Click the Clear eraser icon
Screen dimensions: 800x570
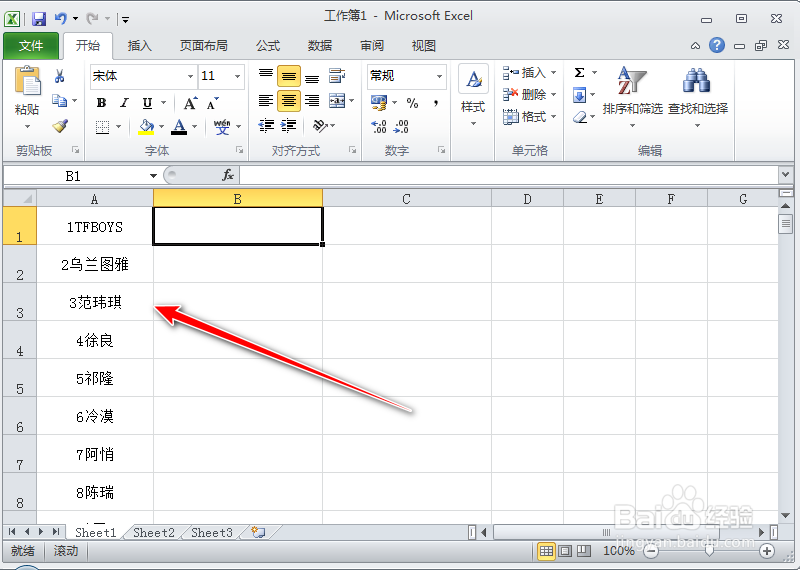point(580,117)
